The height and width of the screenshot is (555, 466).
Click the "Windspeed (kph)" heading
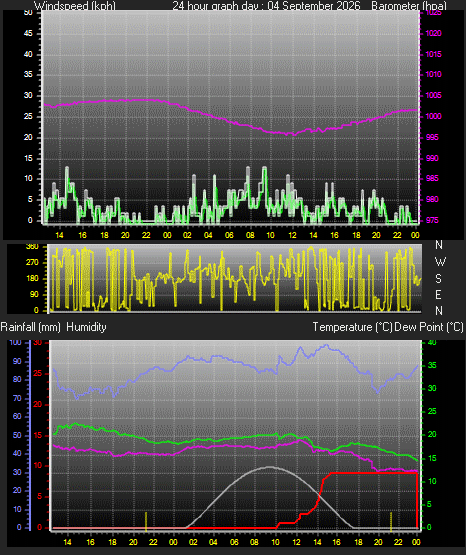(x=75, y=6)
